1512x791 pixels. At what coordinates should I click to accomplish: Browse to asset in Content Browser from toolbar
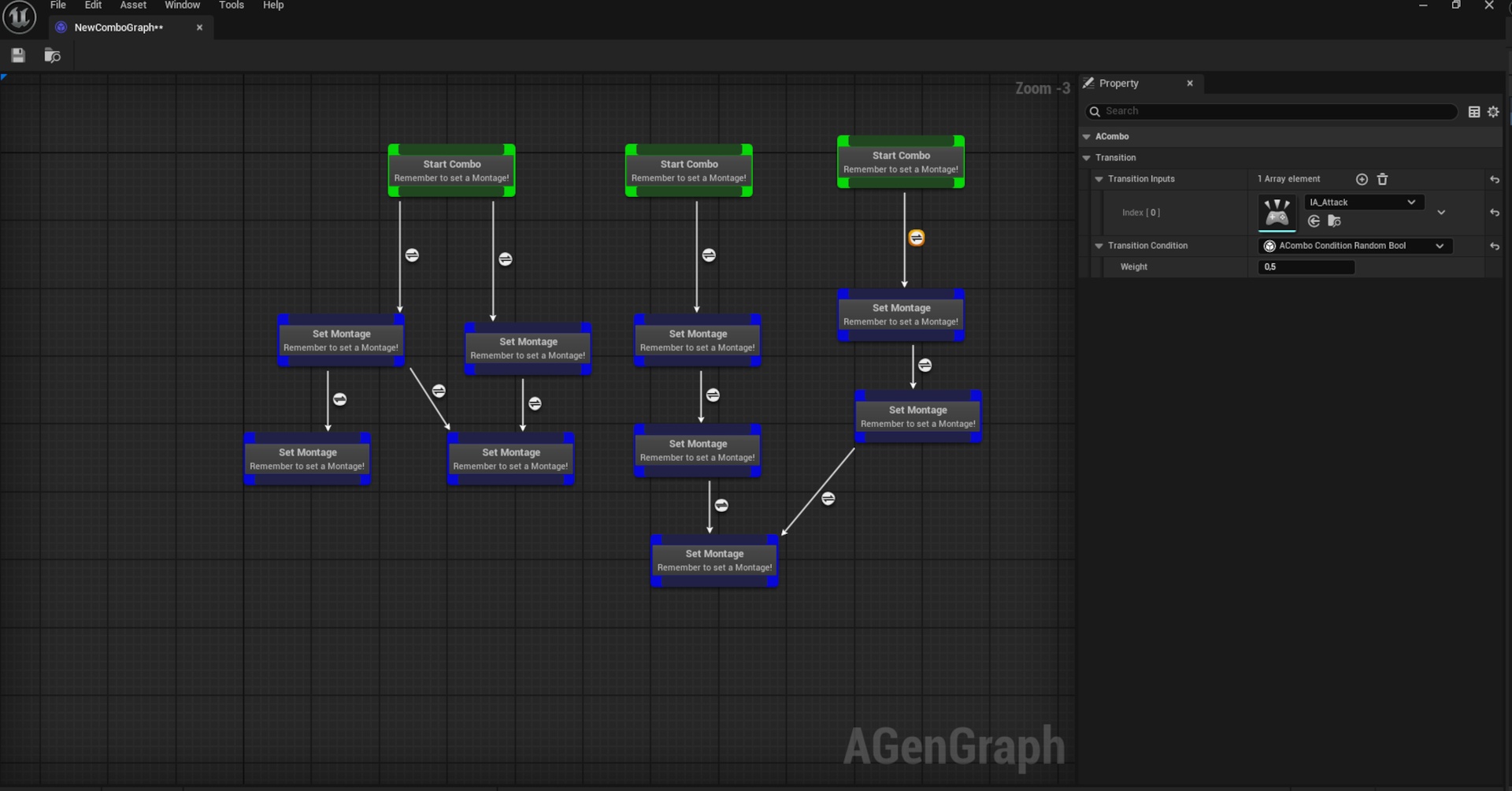(x=52, y=55)
